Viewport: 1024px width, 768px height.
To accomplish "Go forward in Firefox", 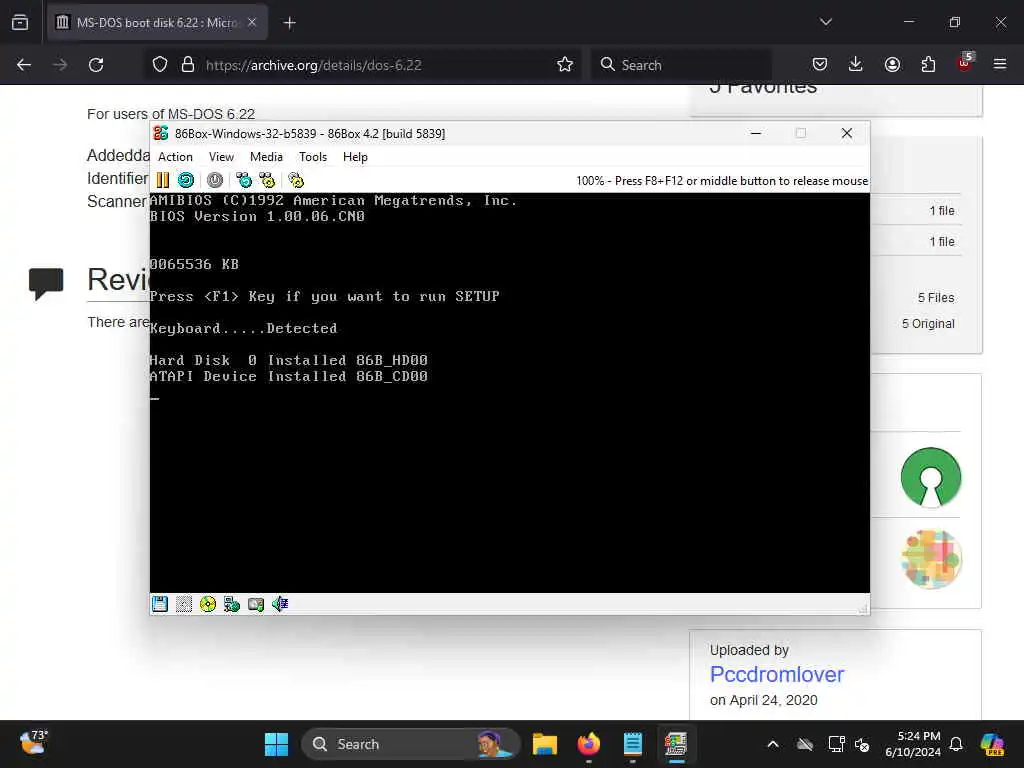I will 60,65.
